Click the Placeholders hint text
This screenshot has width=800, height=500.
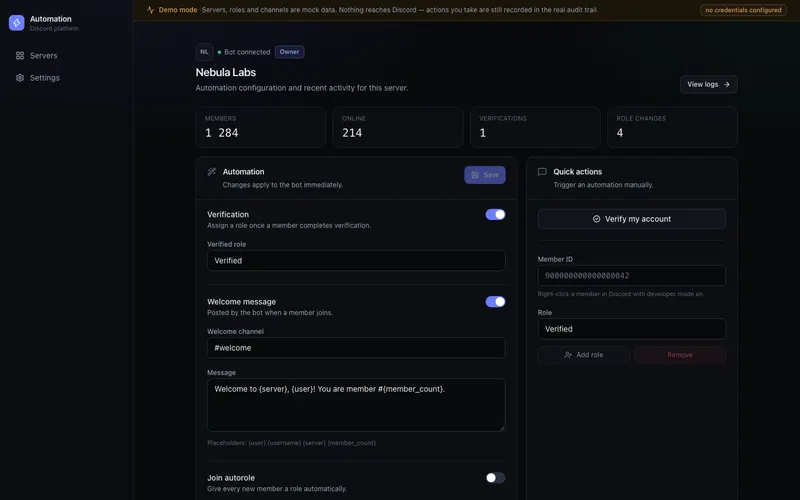click(x=291, y=443)
